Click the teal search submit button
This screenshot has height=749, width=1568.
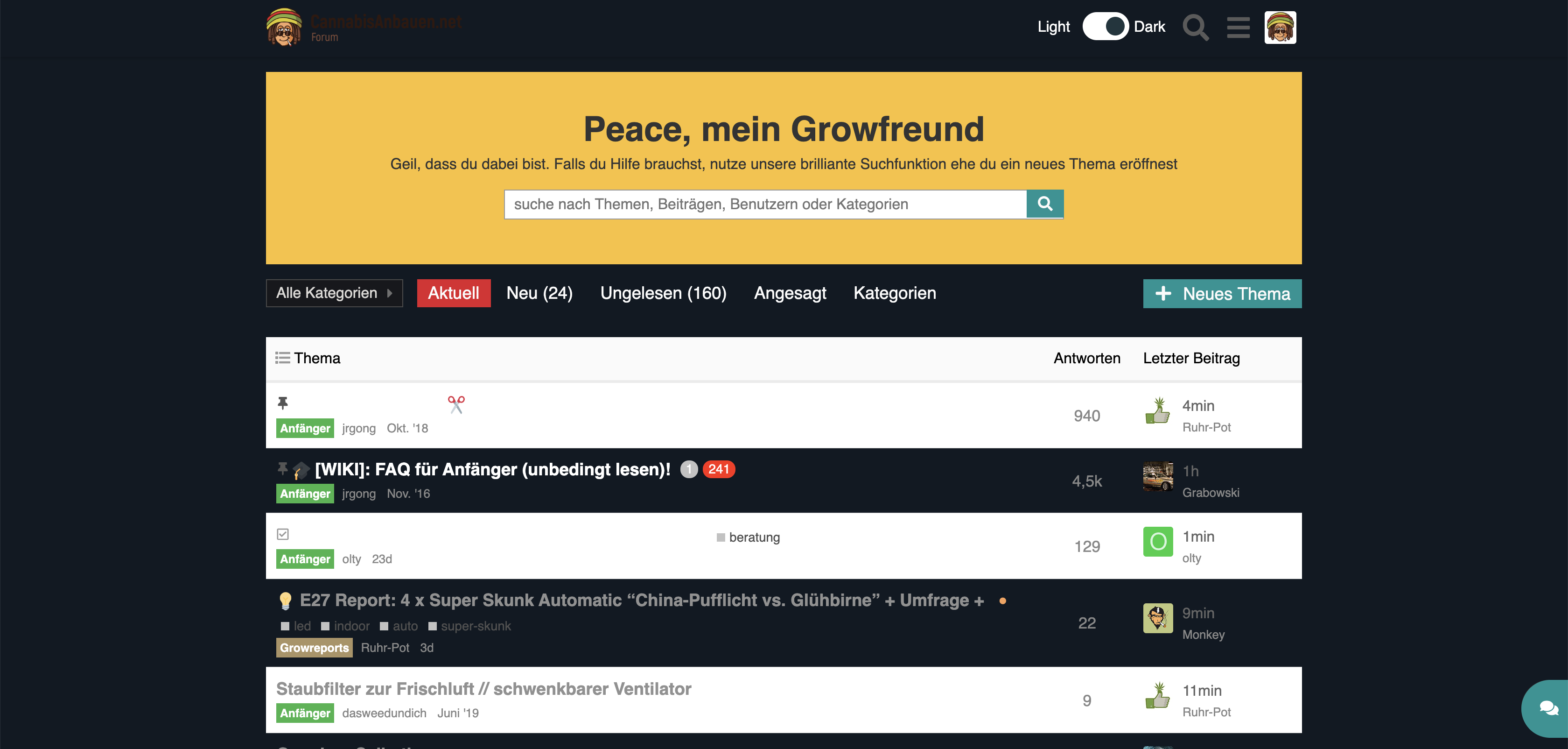pyautogui.click(x=1044, y=204)
